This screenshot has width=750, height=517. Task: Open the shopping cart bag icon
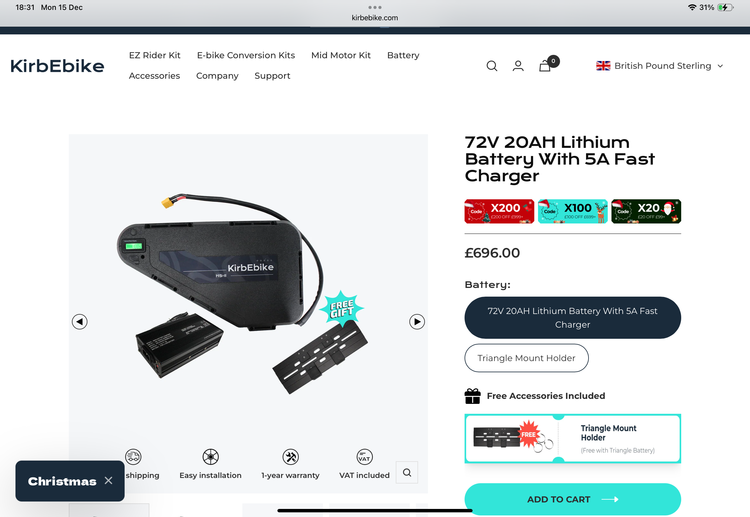[x=545, y=66]
